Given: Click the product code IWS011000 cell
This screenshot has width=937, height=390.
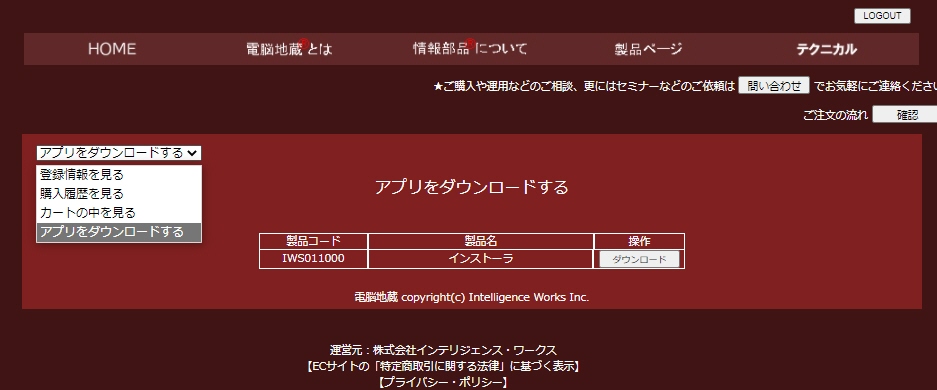Looking at the screenshot, I should tap(313, 259).
